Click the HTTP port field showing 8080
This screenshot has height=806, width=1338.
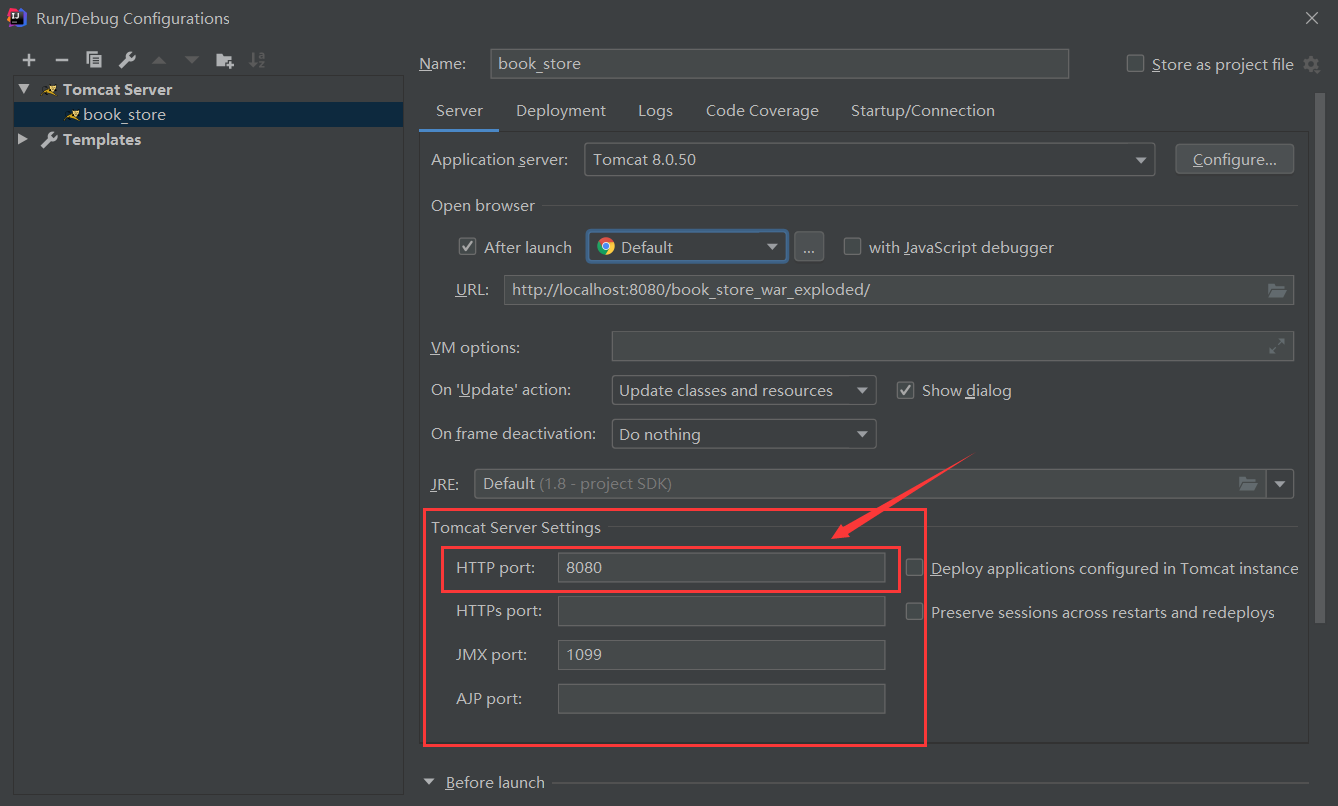(x=721, y=567)
